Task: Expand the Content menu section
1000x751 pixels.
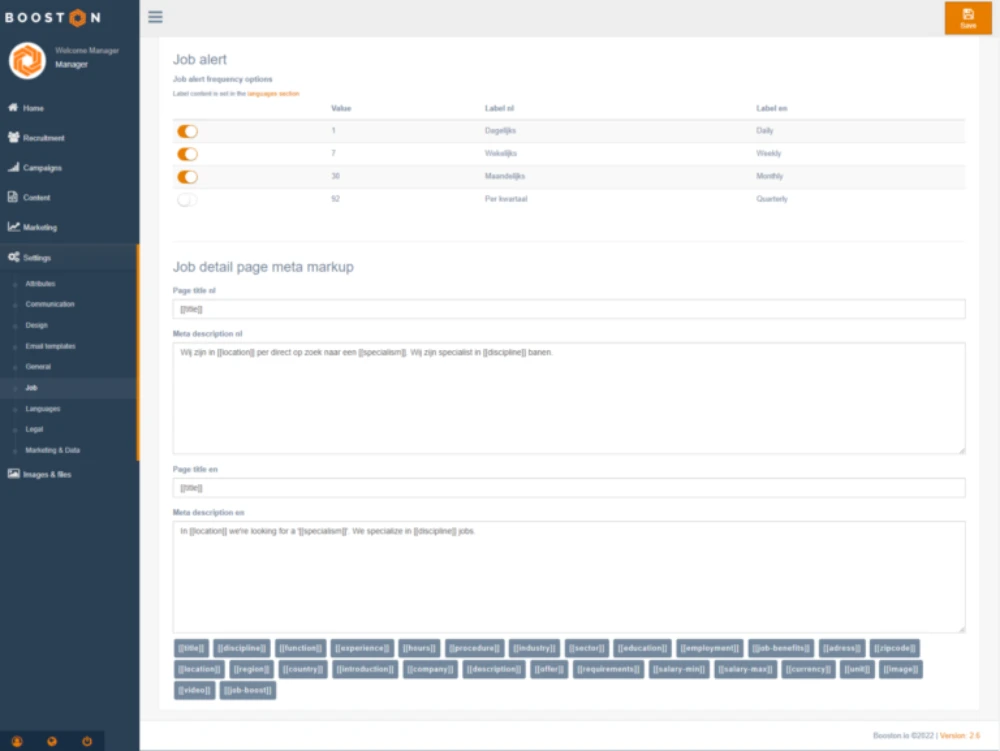Action: click(36, 198)
